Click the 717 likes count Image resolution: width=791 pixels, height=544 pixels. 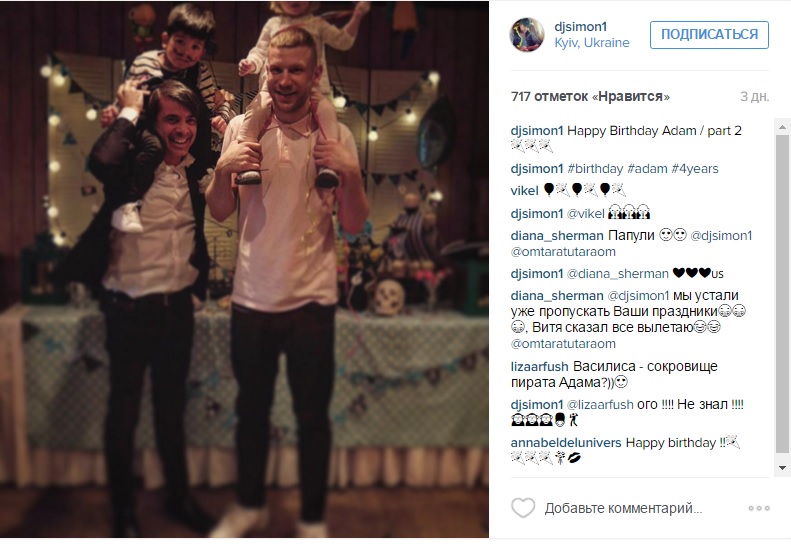coord(590,96)
